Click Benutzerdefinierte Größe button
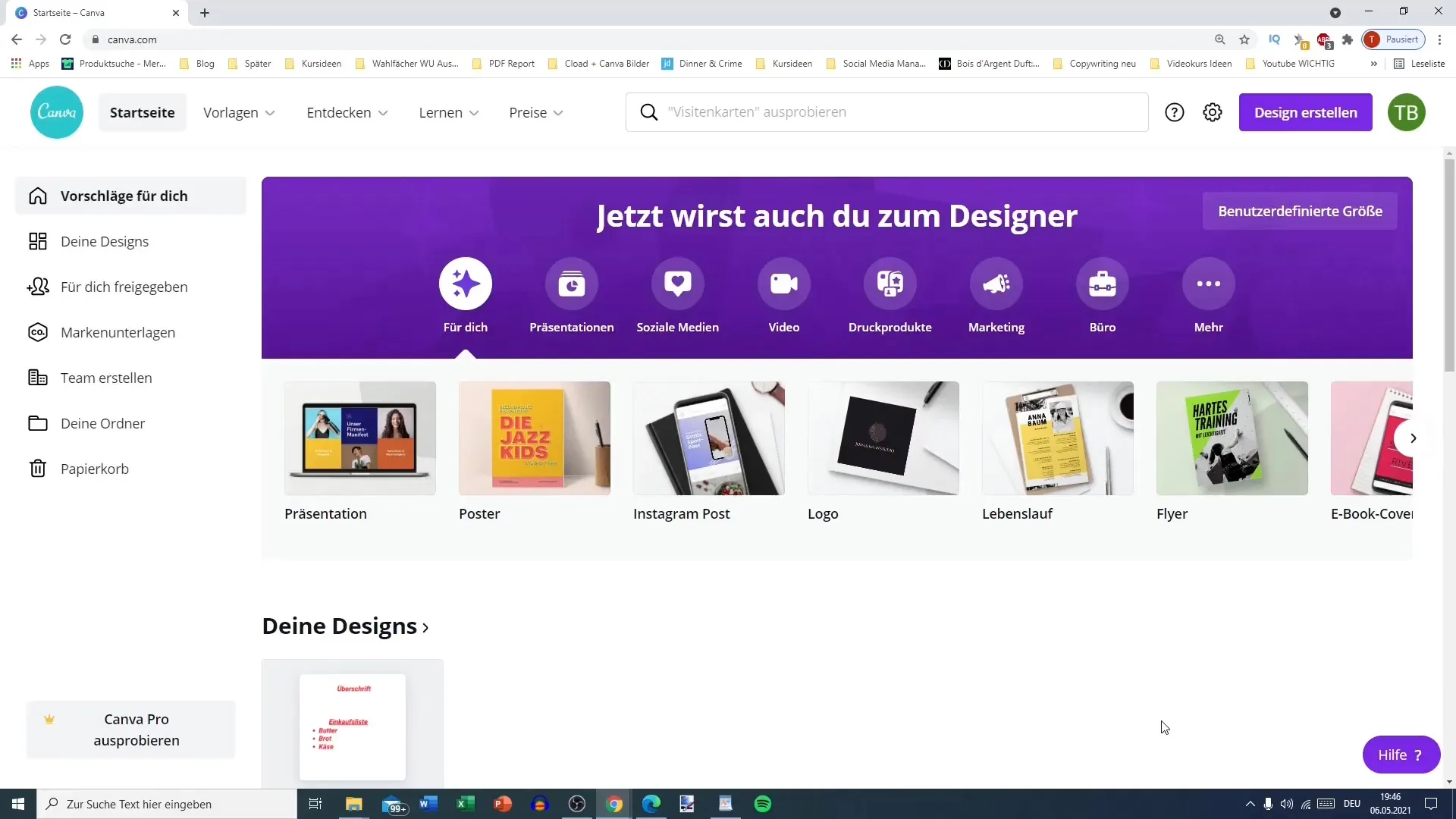This screenshot has width=1456, height=819. coord(1300,212)
